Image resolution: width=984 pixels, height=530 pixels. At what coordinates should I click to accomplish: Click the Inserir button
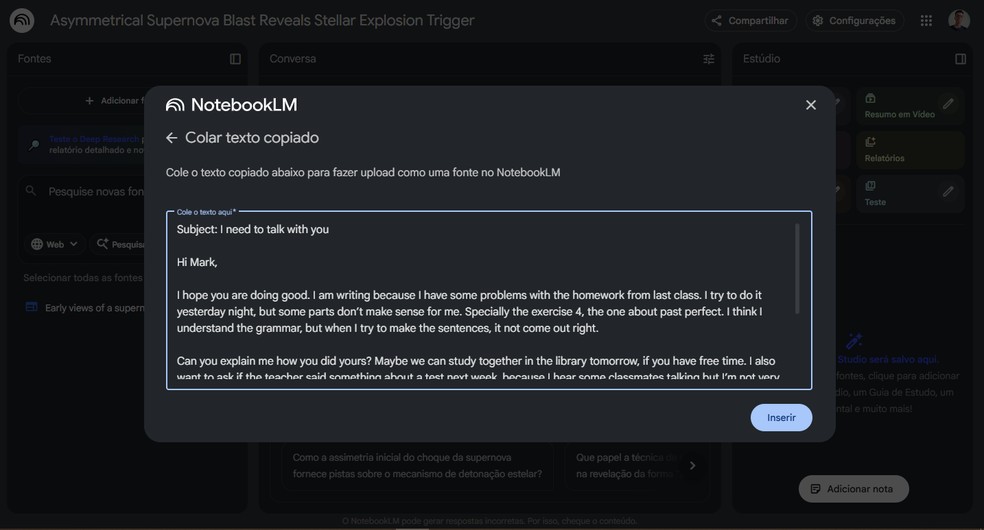click(x=781, y=417)
